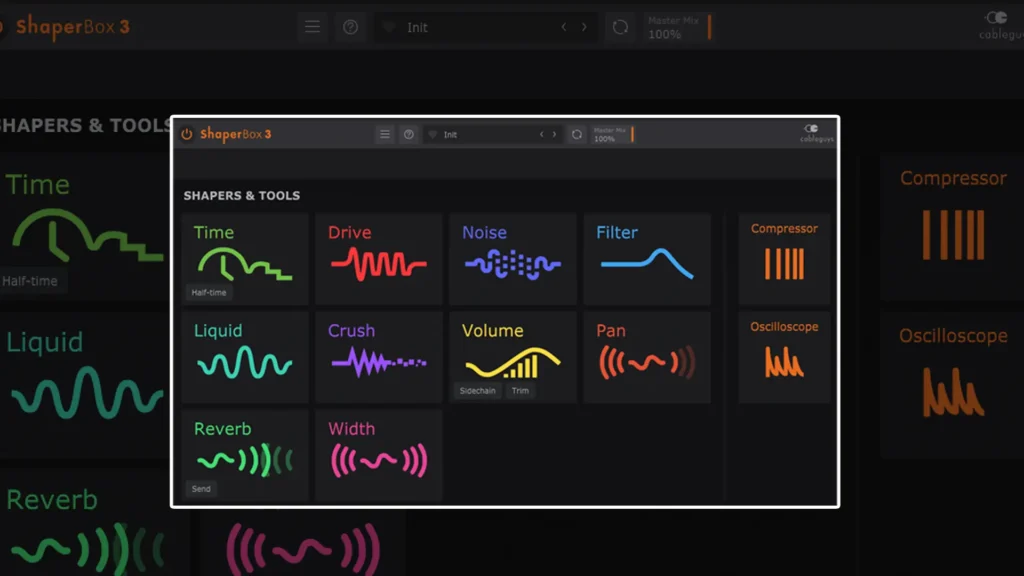Screen dimensions: 1024x576
Task: Go to previous preset in background window
Action: [564, 27]
